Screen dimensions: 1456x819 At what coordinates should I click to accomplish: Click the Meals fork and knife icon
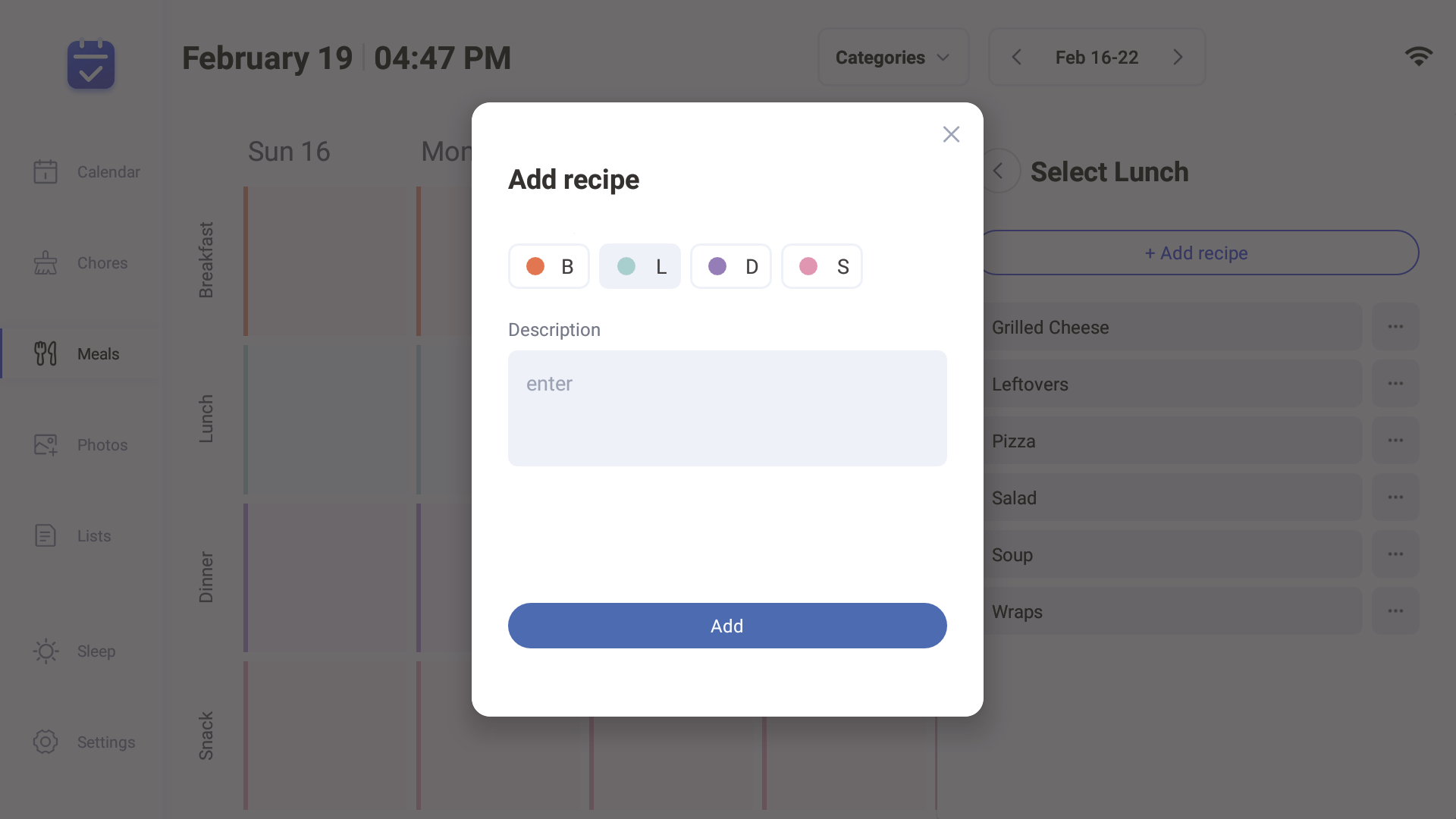45,353
